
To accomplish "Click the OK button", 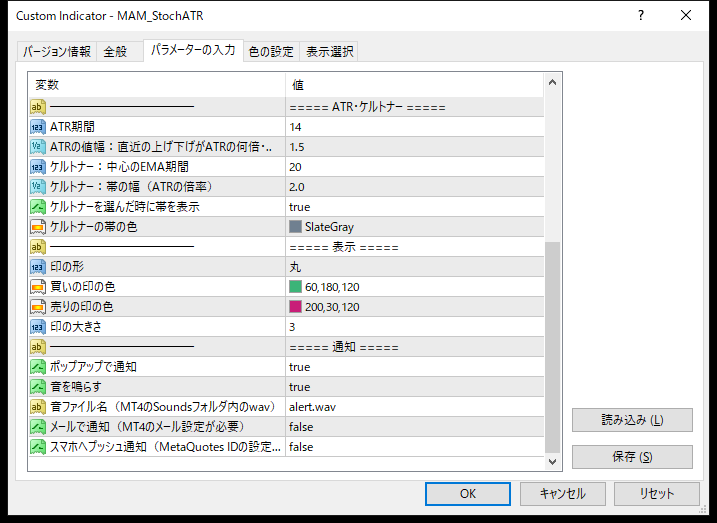I will (x=468, y=494).
